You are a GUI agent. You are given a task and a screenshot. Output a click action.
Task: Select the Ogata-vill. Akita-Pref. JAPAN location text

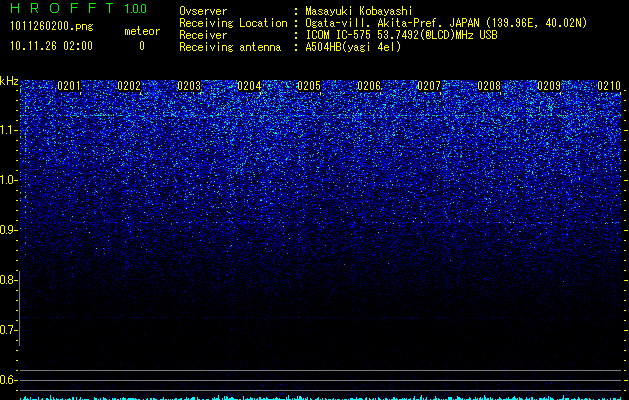(x=446, y=23)
